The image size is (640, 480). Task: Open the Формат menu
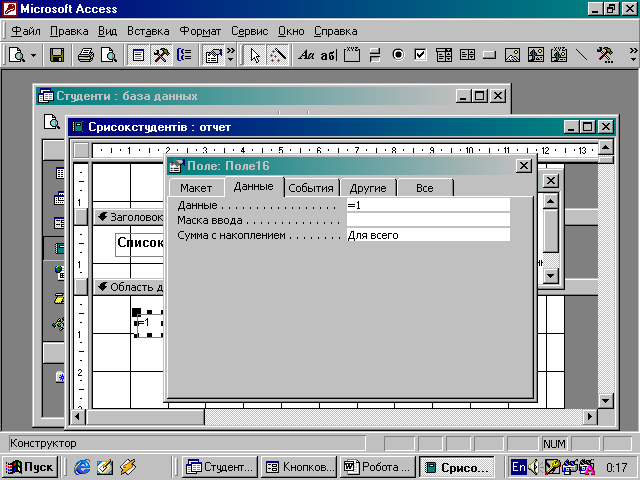coord(200,31)
